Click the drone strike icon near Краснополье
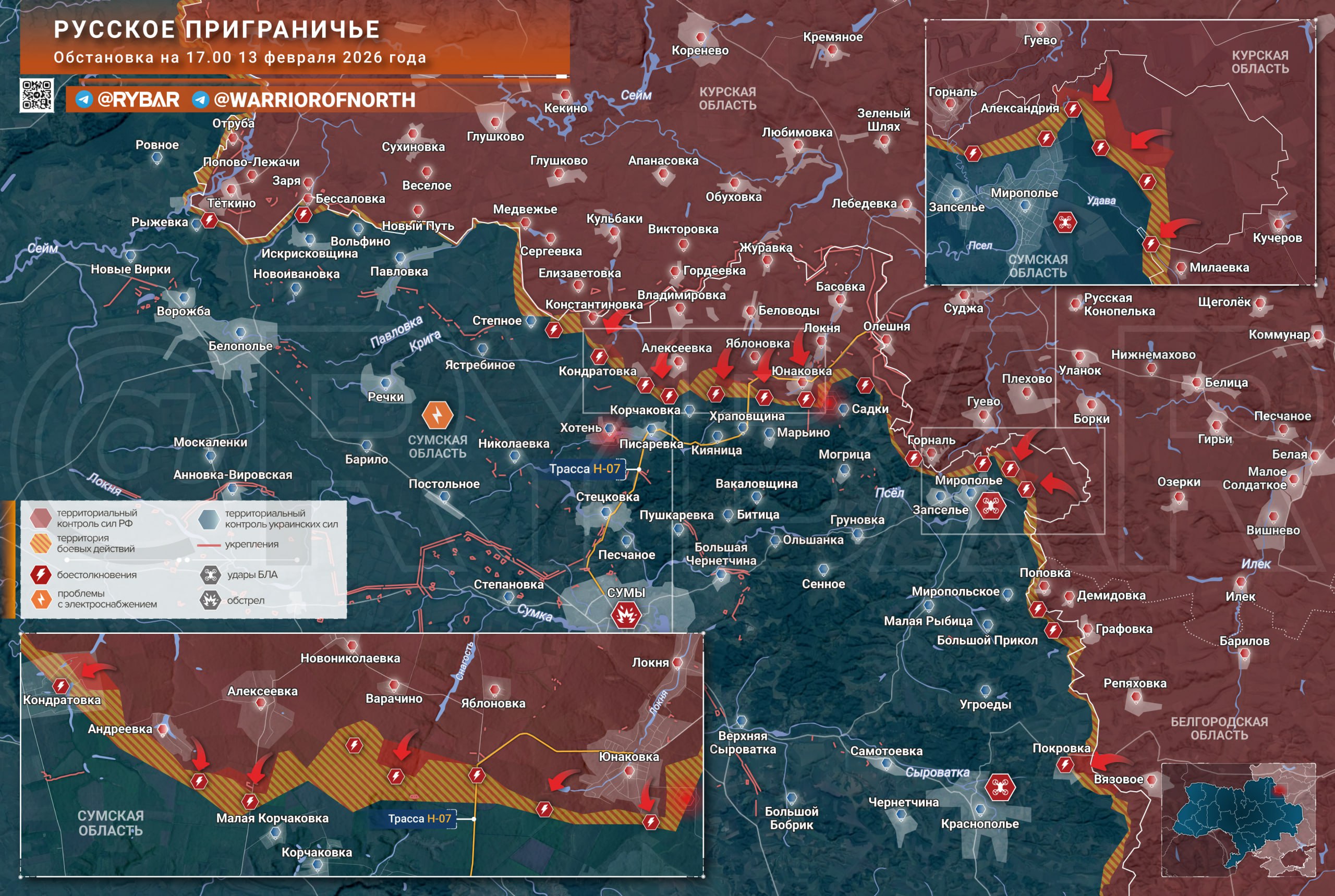The height and width of the screenshot is (896, 1335). 1000,788
